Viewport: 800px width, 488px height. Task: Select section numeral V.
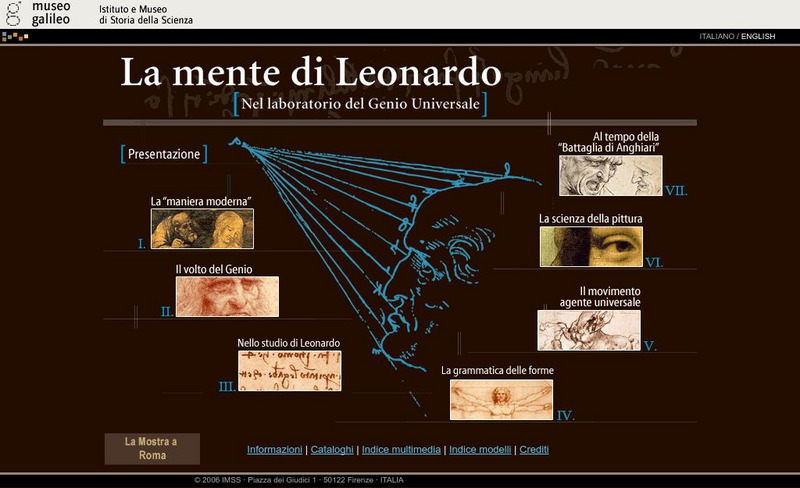(650, 346)
